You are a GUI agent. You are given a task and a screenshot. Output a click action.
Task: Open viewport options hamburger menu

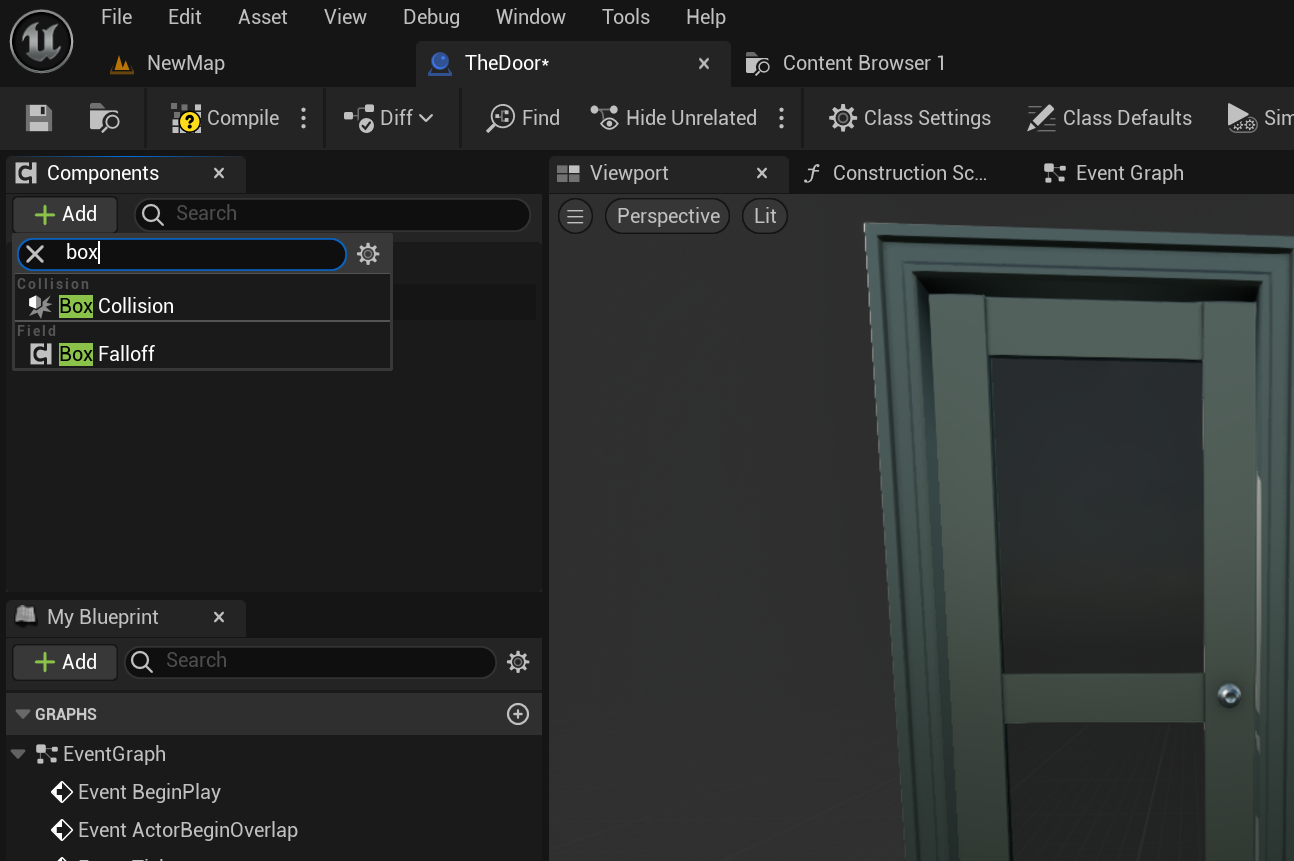[x=575, y=216]
